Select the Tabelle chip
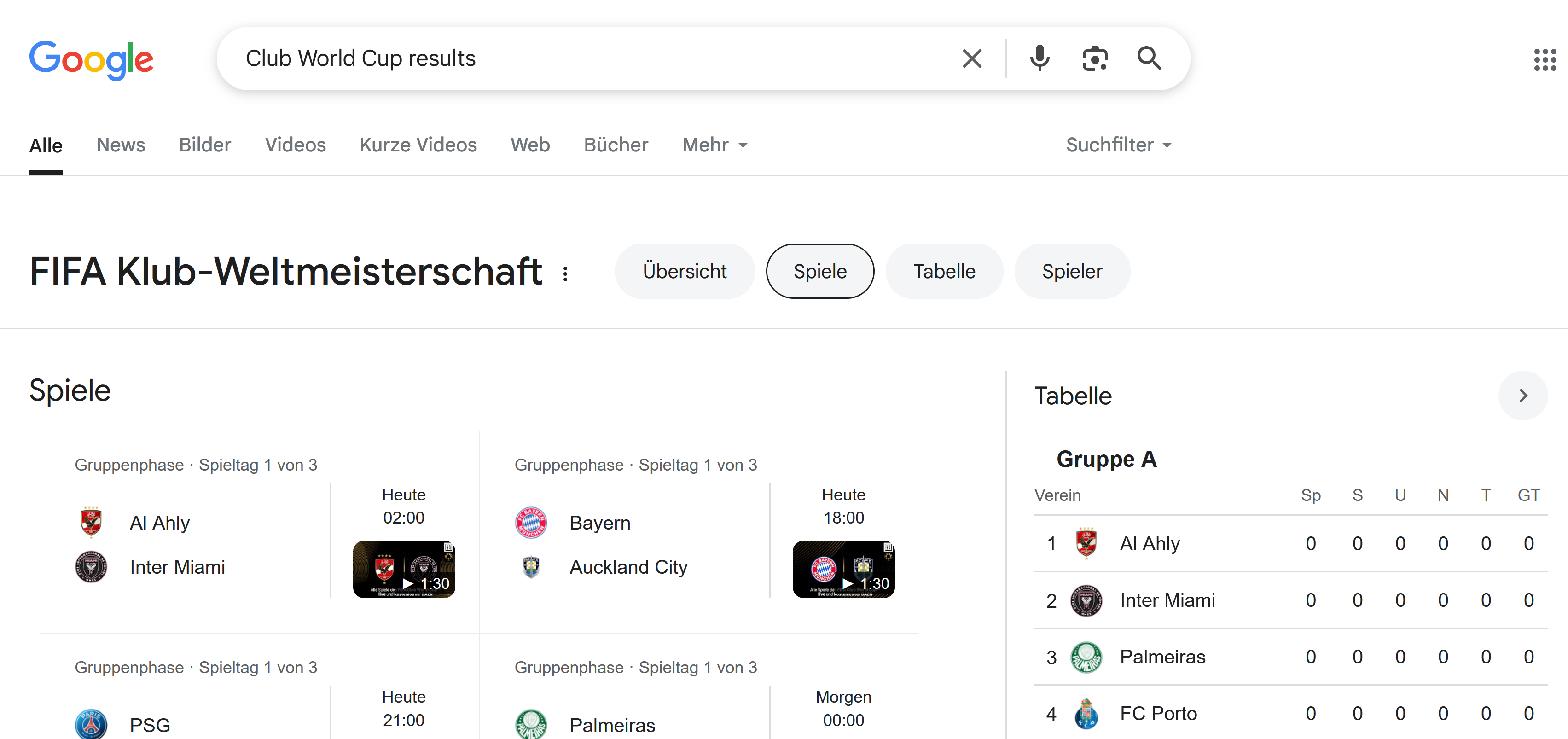 [944, 272]
